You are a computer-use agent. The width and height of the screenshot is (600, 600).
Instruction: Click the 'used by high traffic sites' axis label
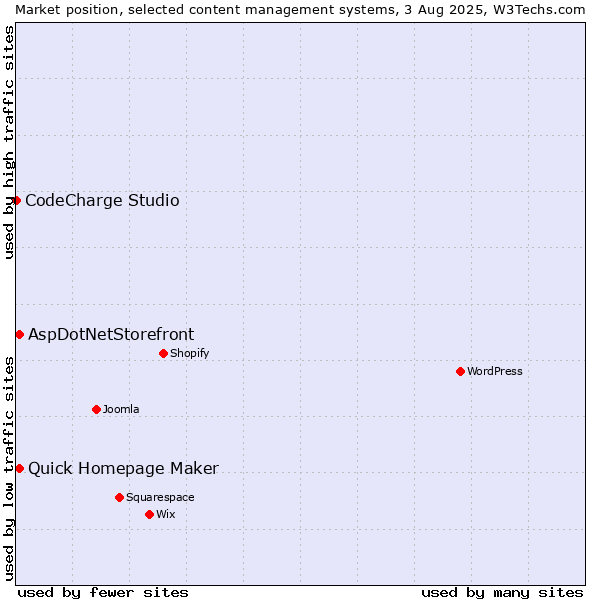(8, 142)
